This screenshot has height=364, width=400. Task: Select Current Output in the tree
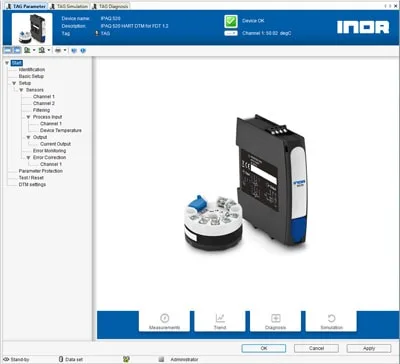click(x=55, y=144)
